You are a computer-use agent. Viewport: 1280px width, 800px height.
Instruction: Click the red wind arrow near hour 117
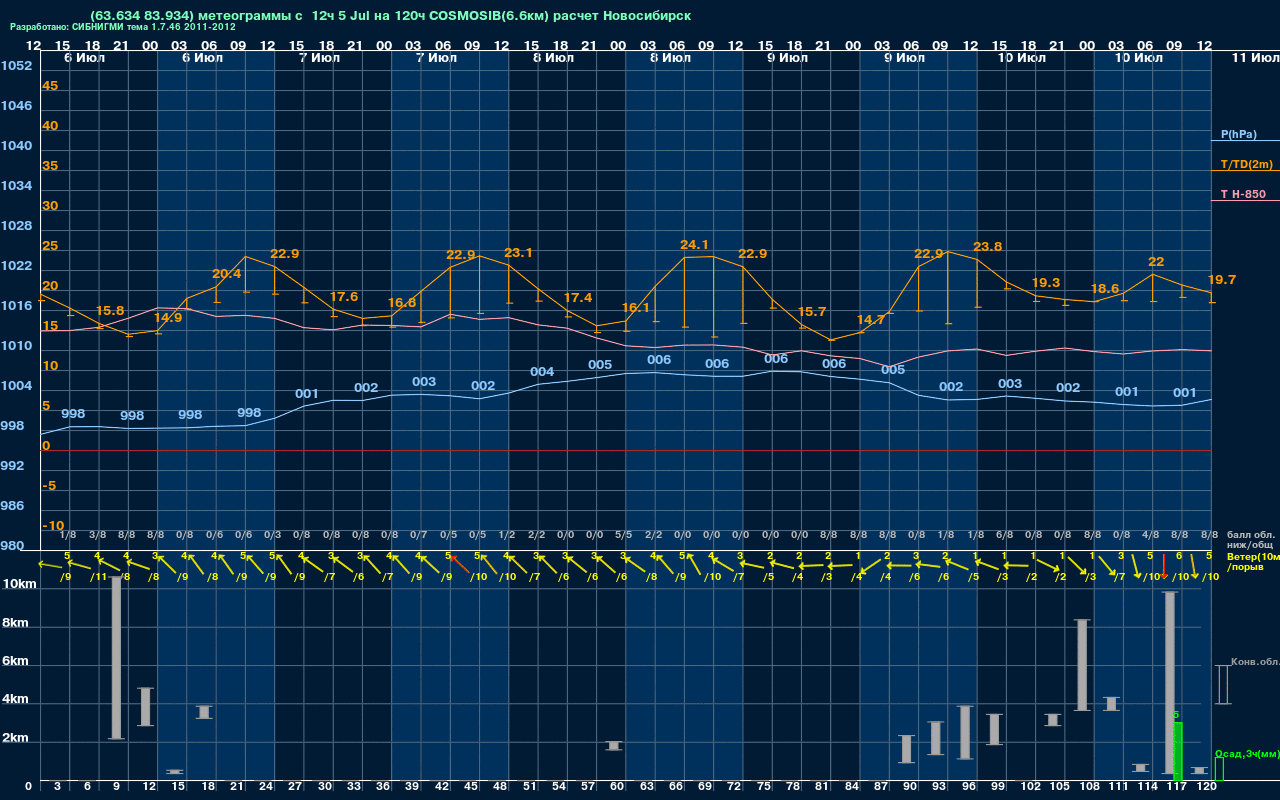coord(1164,566)
